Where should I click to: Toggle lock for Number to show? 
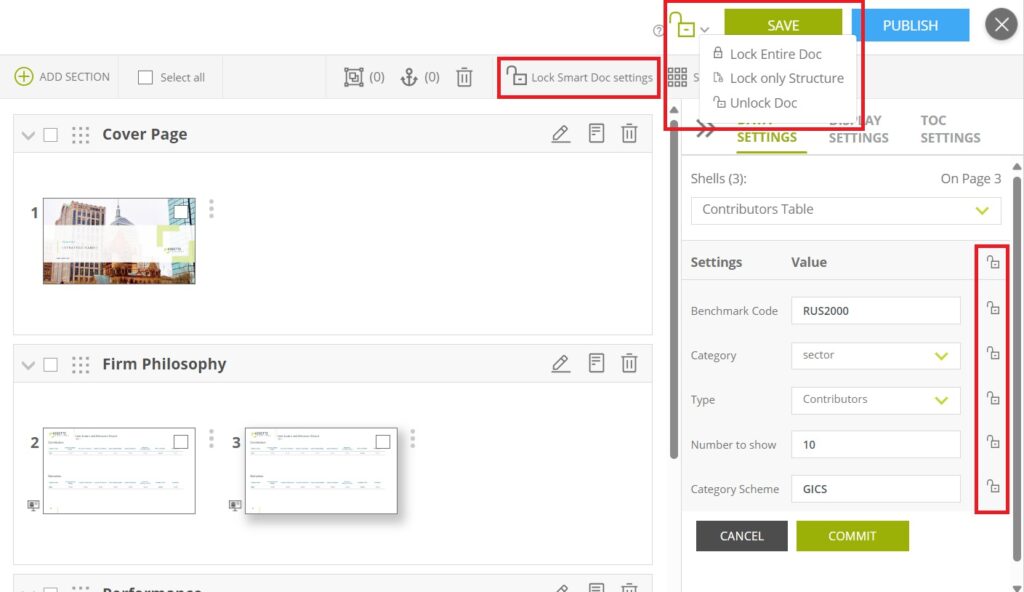(993, 442)
